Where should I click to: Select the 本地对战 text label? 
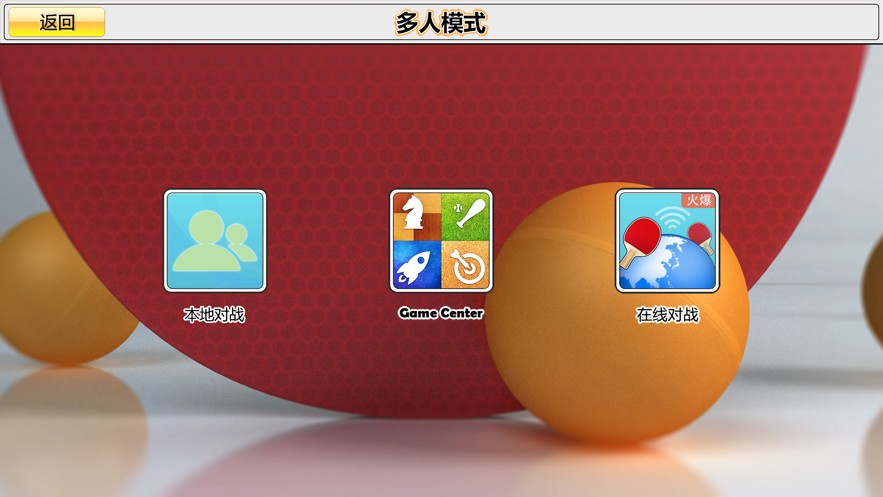coord(214,315)
